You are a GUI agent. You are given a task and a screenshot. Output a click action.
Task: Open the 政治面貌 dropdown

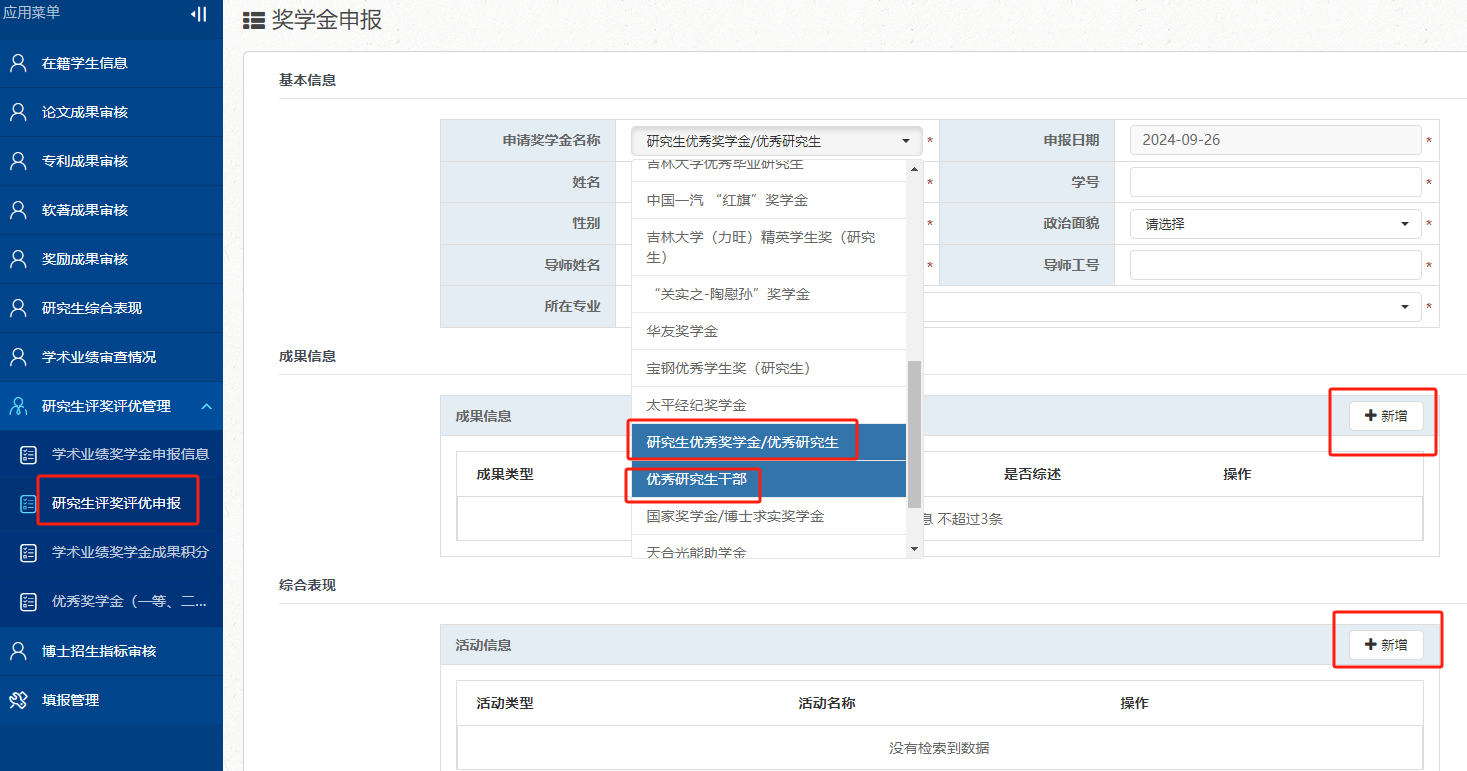pos(1275,224)
